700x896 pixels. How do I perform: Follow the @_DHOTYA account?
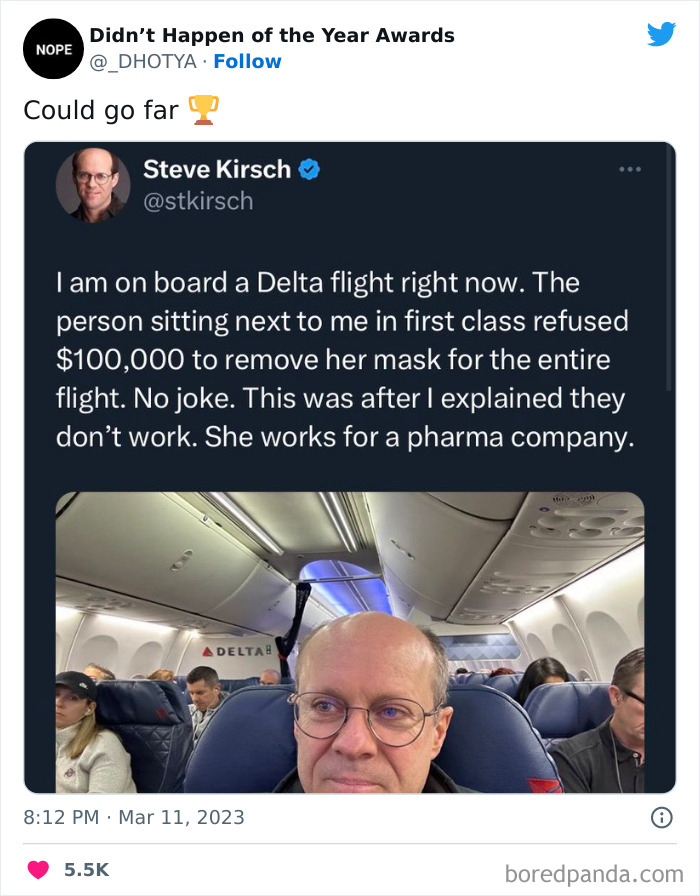click(247, 62)
